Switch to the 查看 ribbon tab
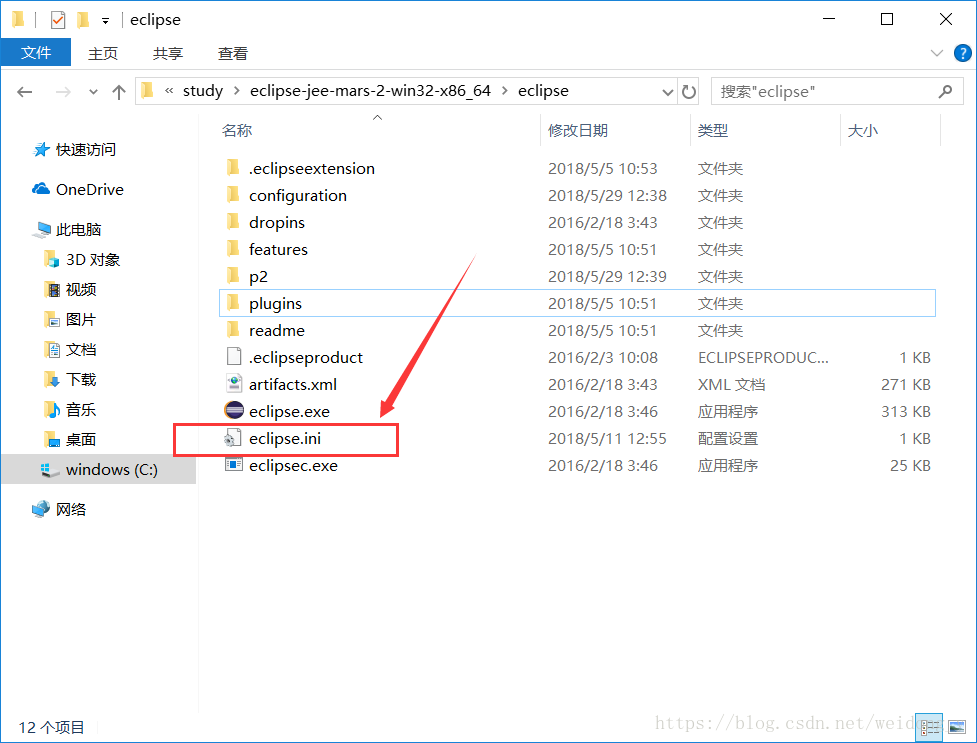The height and width of the screenshot is (743, 977). click(x=232, y=53)
